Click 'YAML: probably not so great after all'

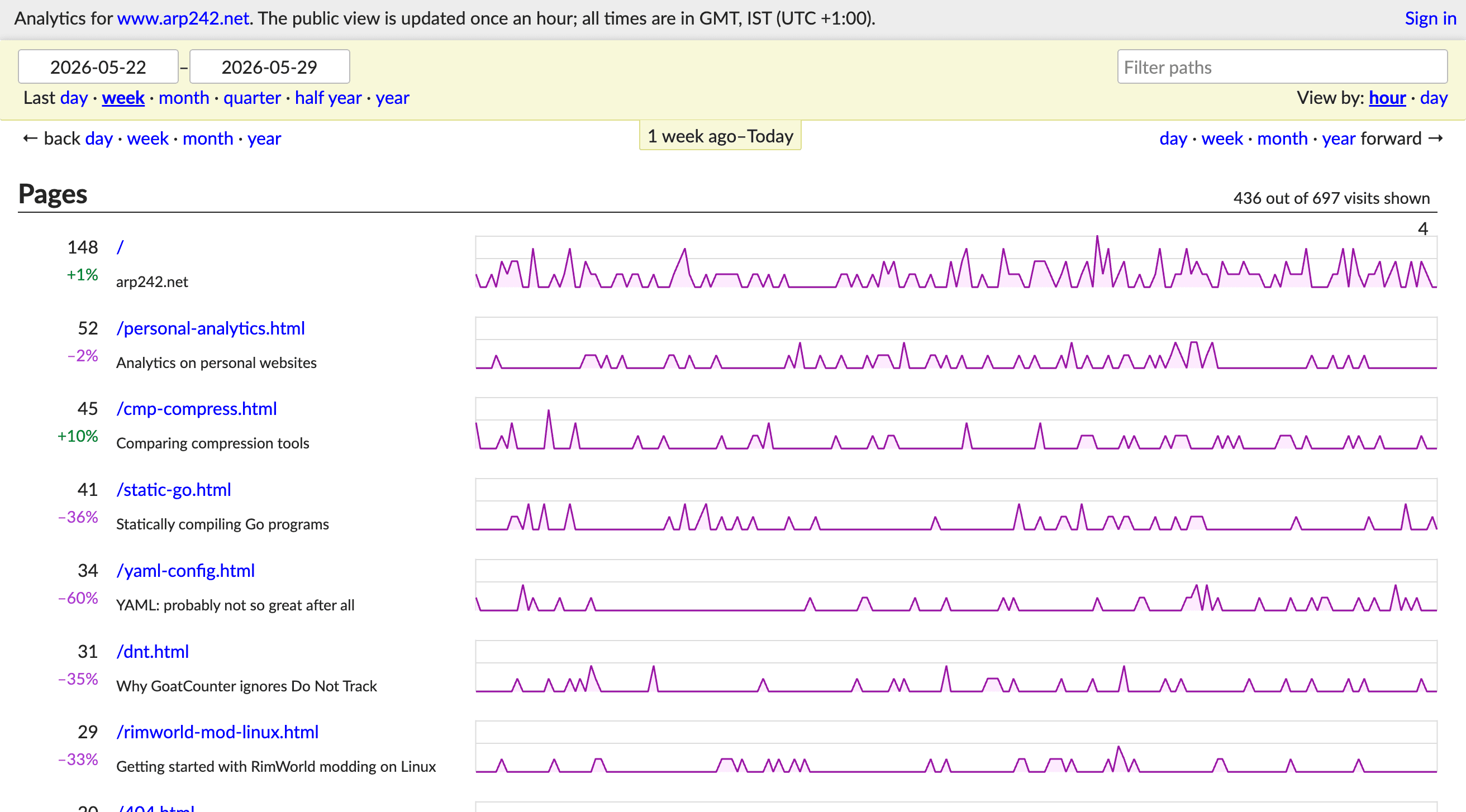pos(235,605)
